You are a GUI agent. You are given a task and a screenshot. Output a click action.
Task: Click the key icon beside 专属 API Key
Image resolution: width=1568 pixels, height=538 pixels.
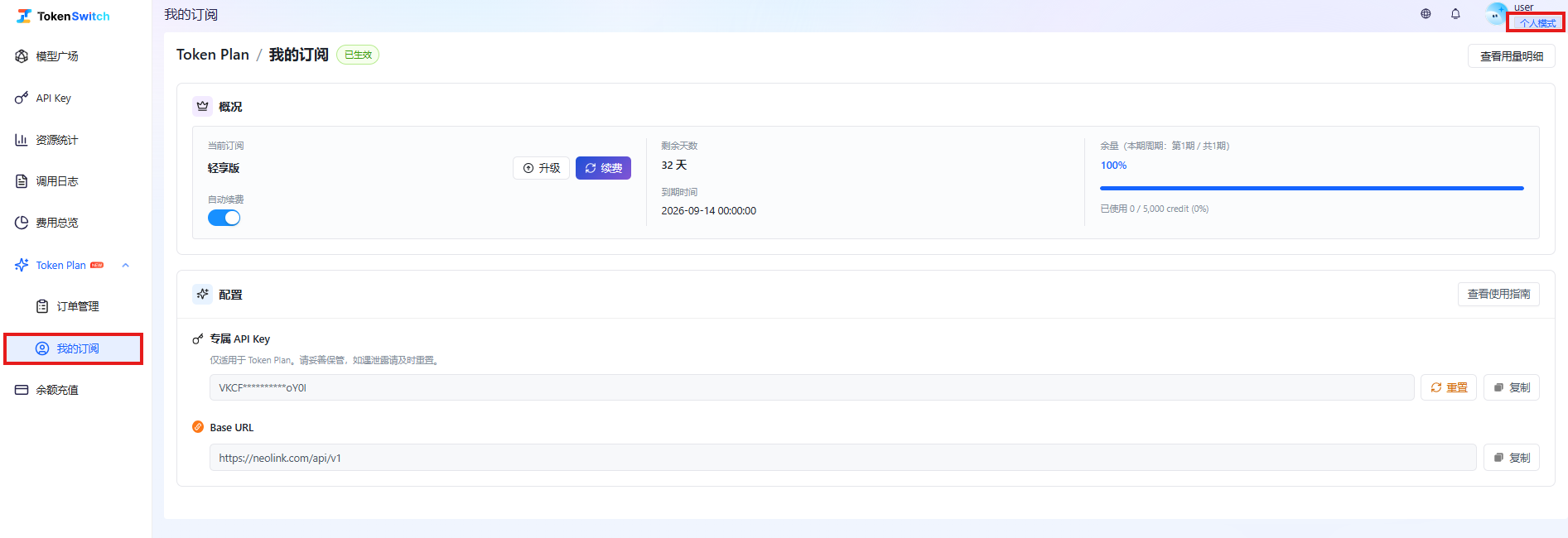coord(198,339)
